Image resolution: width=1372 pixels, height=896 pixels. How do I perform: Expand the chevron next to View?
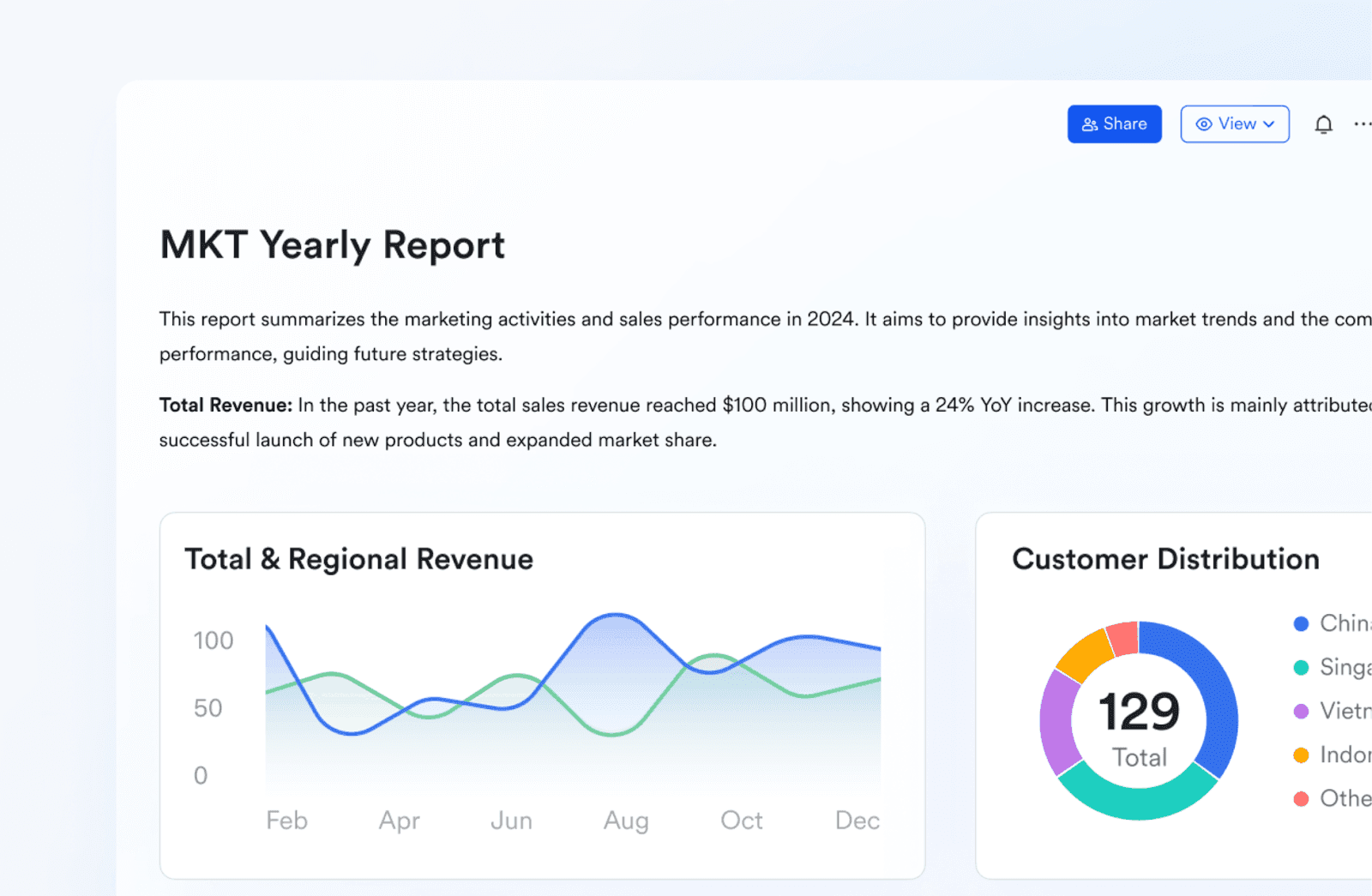point(1269,124)
